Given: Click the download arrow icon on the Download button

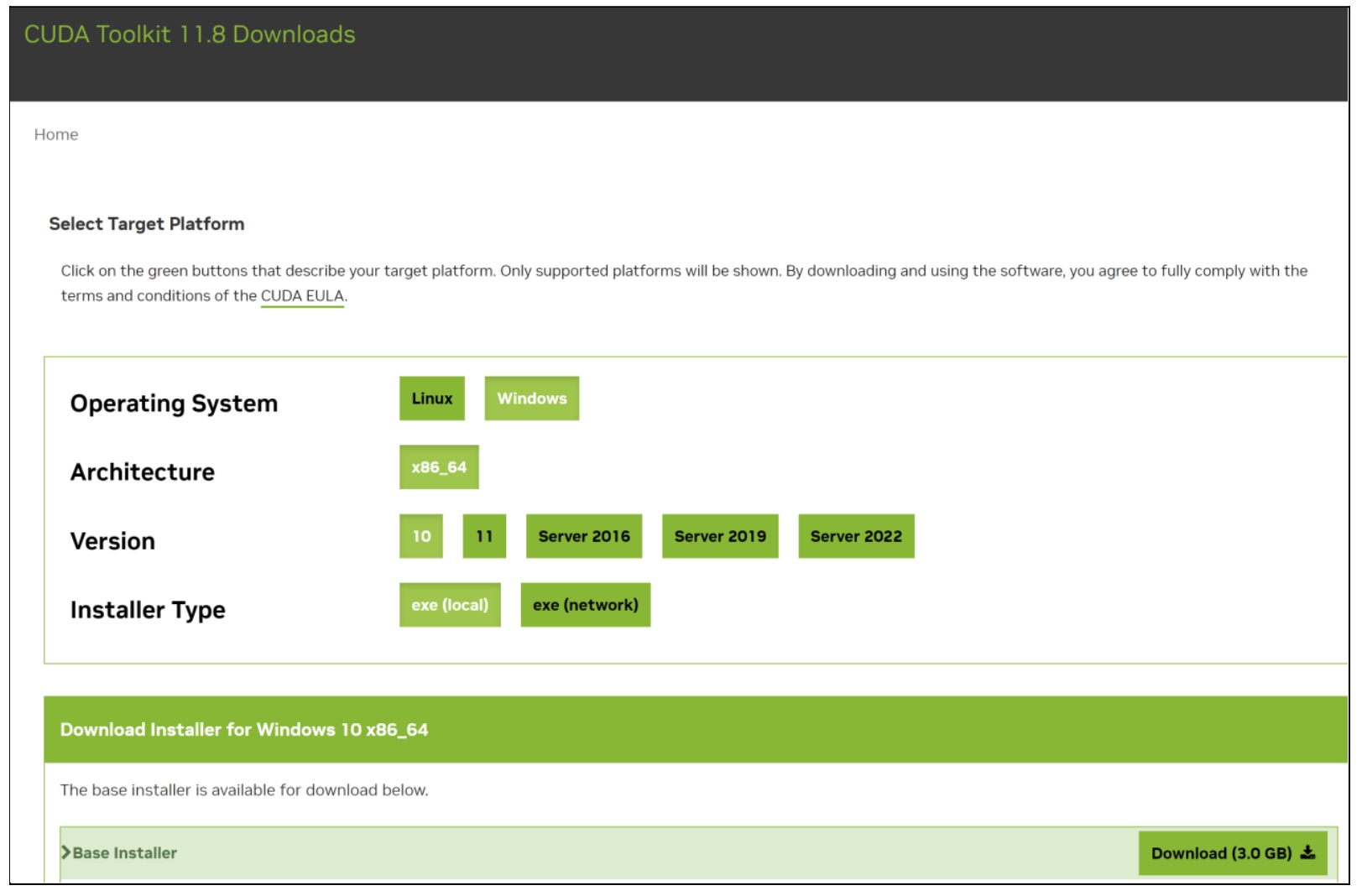Looking at the screenshot, I should coord(1307,853).
